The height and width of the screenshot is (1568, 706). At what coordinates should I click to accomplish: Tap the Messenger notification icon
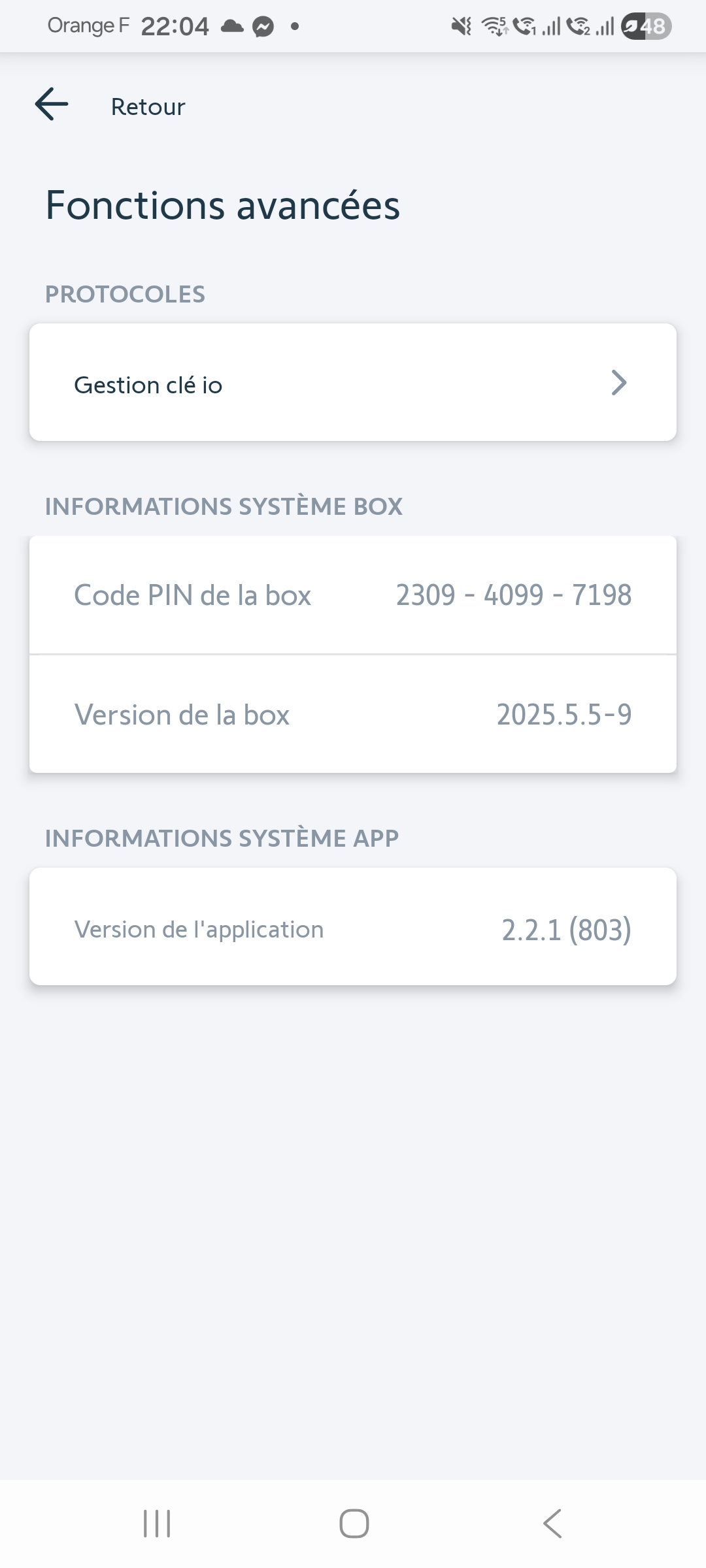tap(263, 27)
